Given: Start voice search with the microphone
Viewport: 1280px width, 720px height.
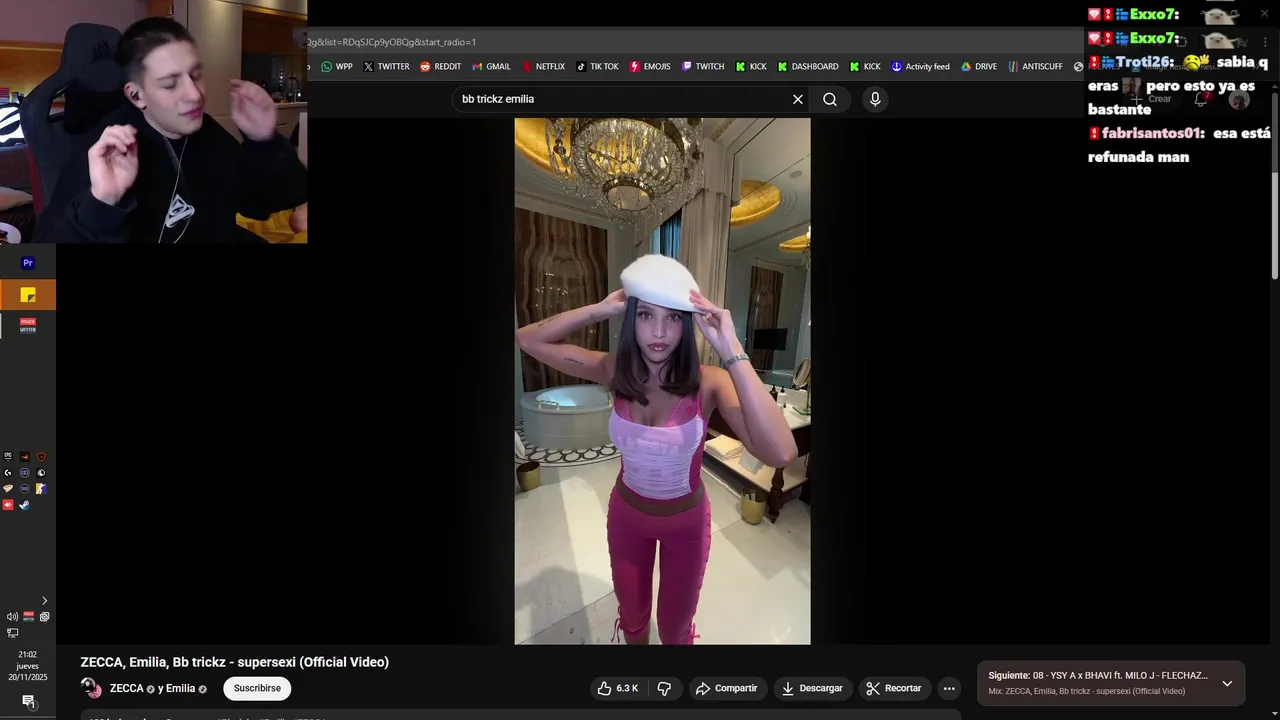Looking at the screenshot, I should point(875,99).
